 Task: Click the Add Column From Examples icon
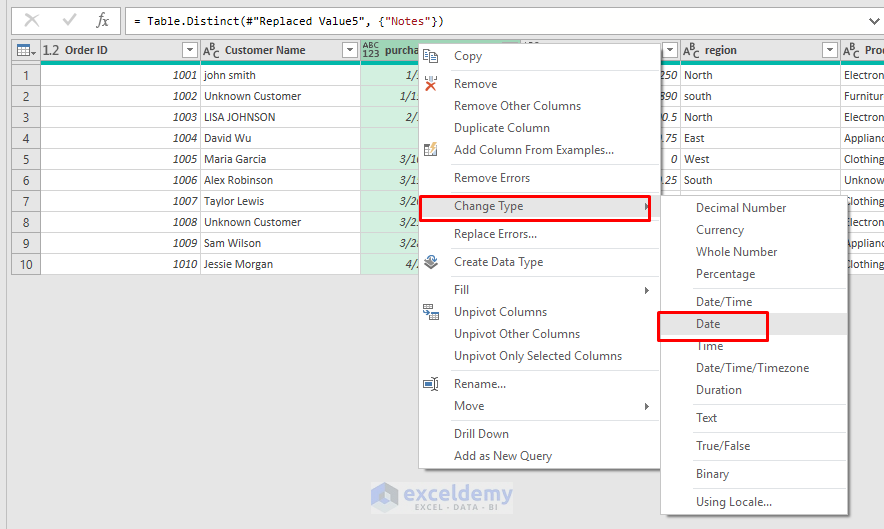click(431, 149)
